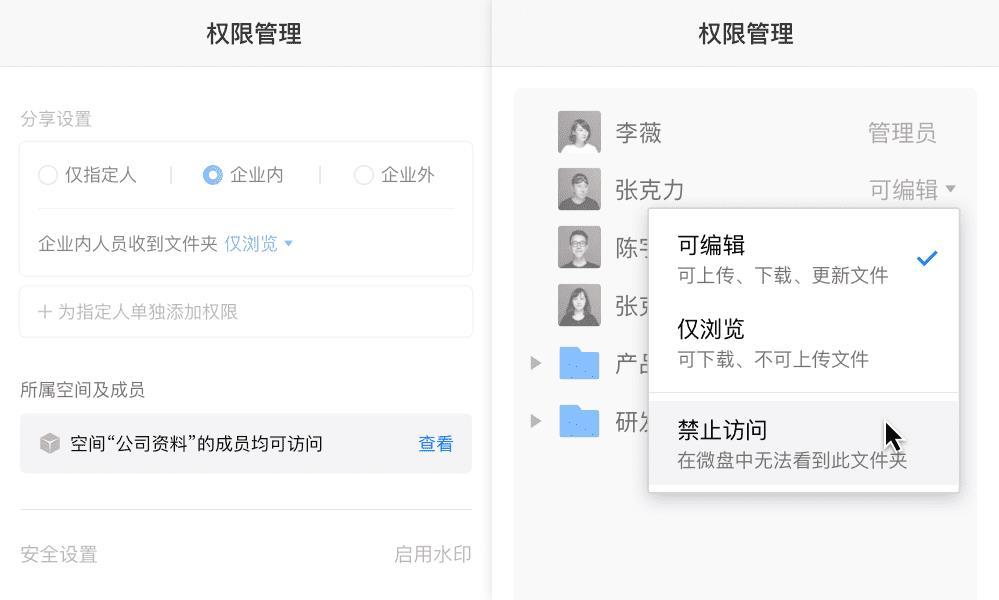
Task: Choose 禁止访问 in the permission menu
Action: tap(803, 444)
